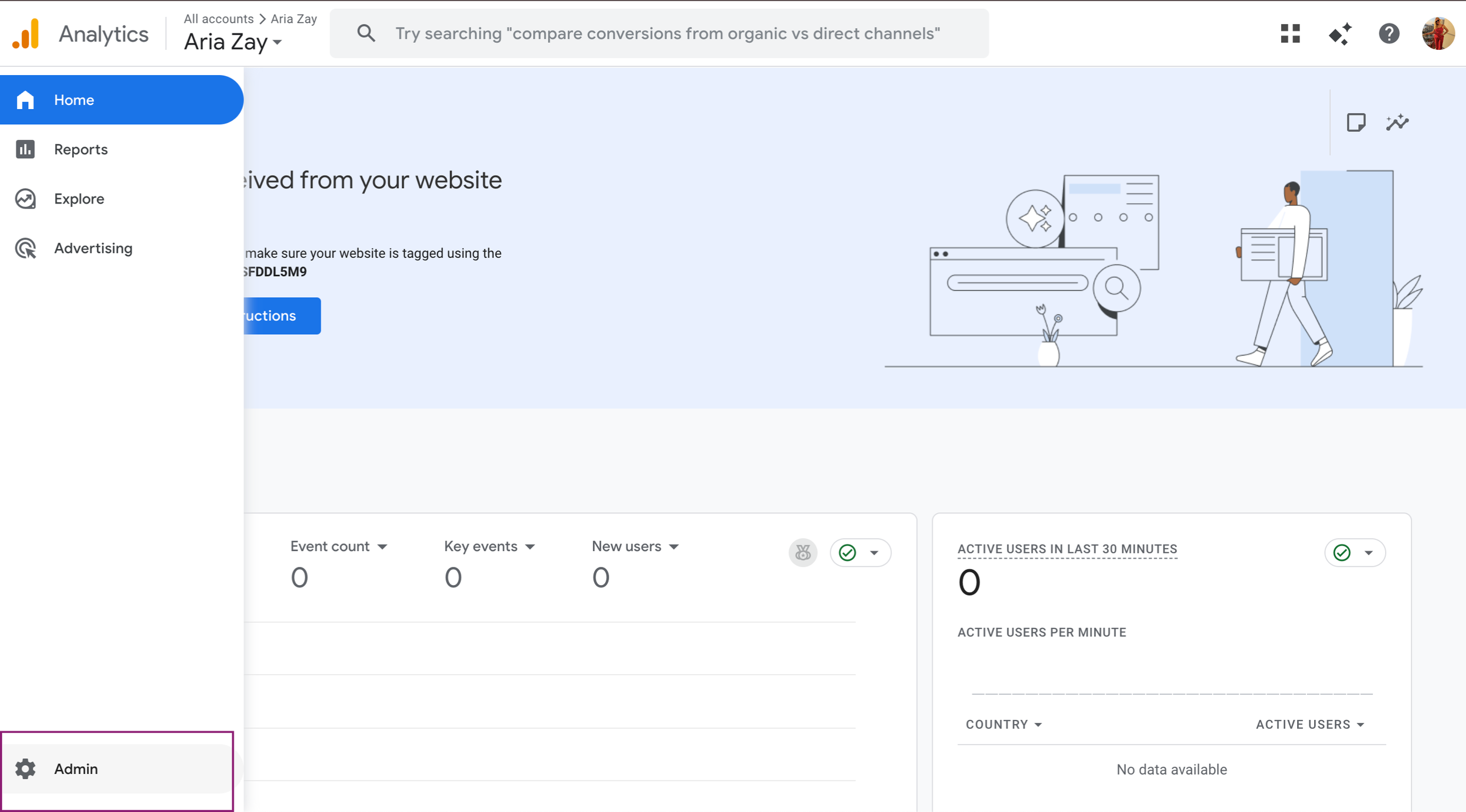The width and height of the screenshot is (1466, 812).
Task: Open the Google apps grid icon
Action: click(x=1289, y=33)
